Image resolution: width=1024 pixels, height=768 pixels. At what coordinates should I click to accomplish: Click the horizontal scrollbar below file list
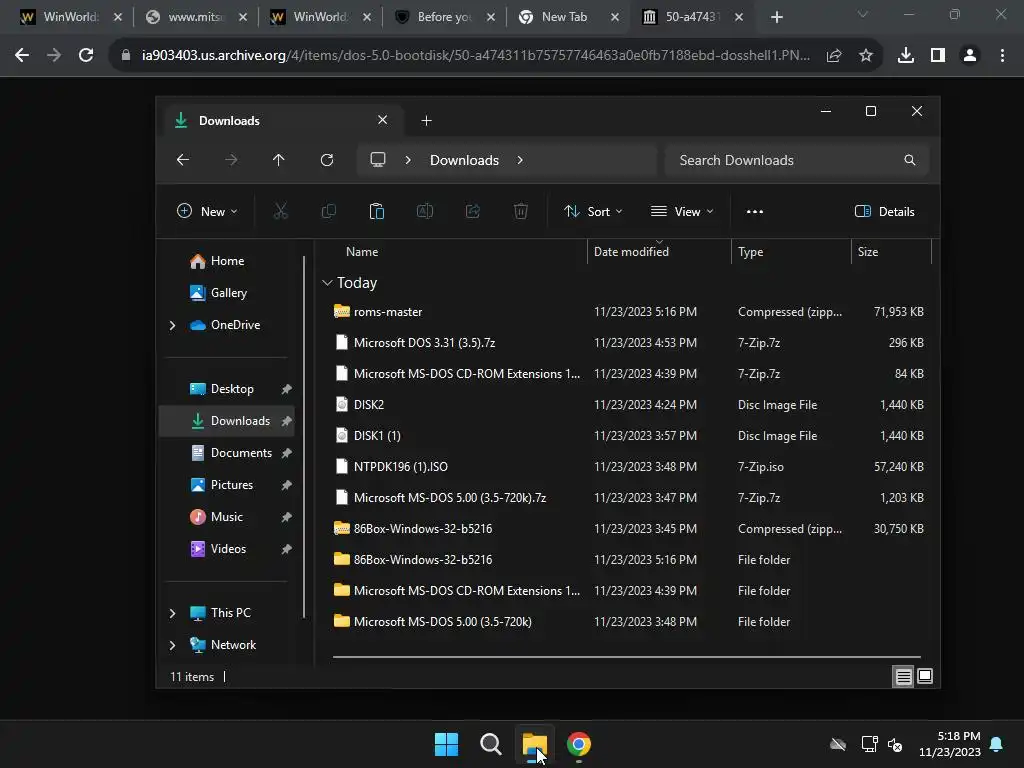point(626,656)
